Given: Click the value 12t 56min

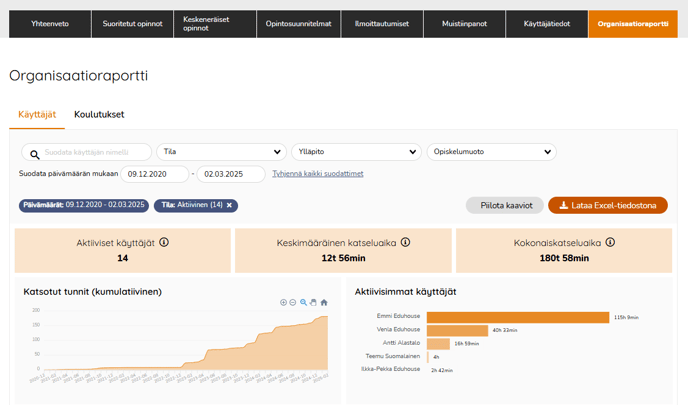Looking at the screenshot, I should pos(343,258).
